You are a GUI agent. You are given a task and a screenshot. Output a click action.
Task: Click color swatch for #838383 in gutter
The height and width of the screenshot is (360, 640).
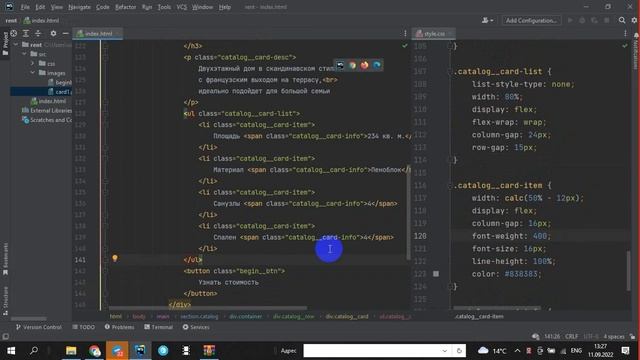pos(436,274)
